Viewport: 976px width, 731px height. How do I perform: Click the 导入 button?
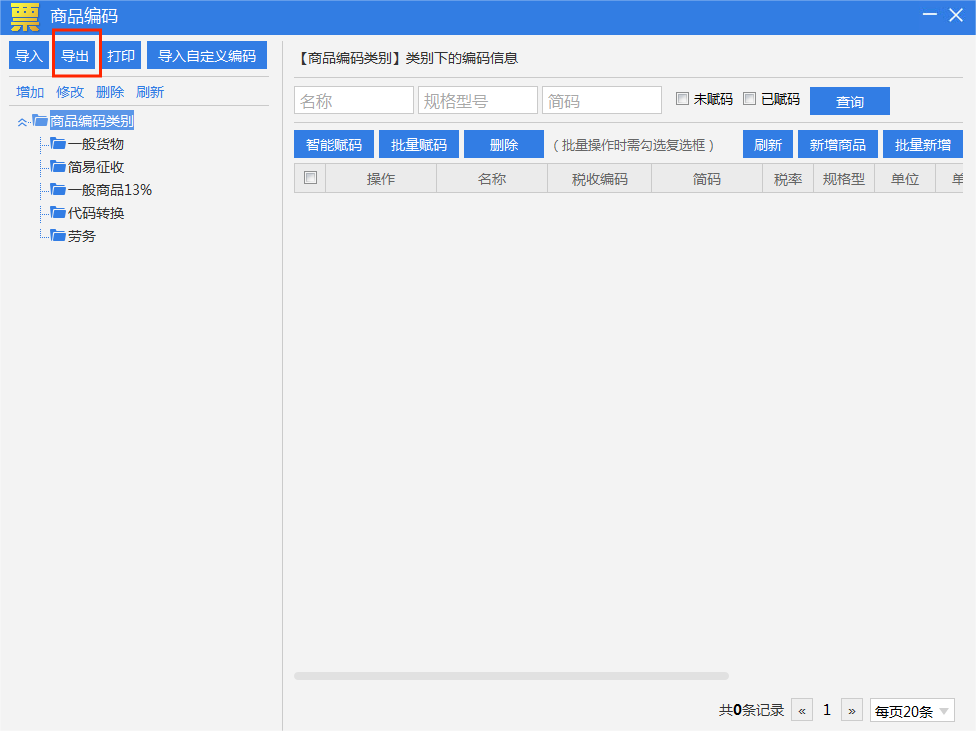coord(29,55)
